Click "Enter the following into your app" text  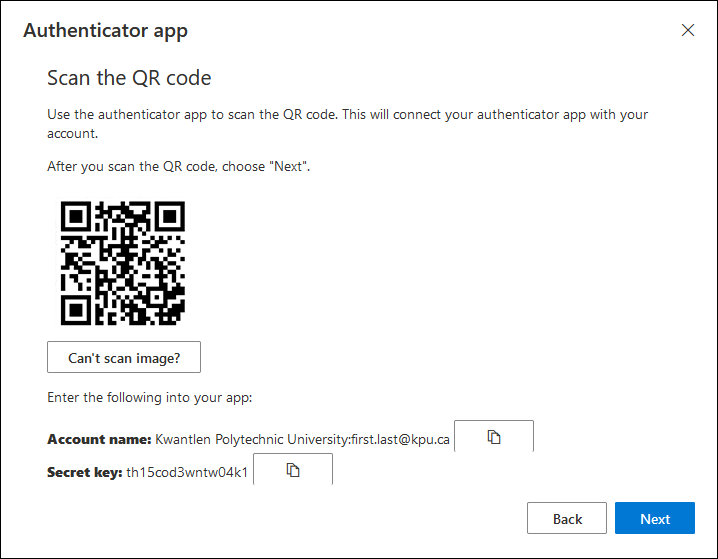(149, 397)
